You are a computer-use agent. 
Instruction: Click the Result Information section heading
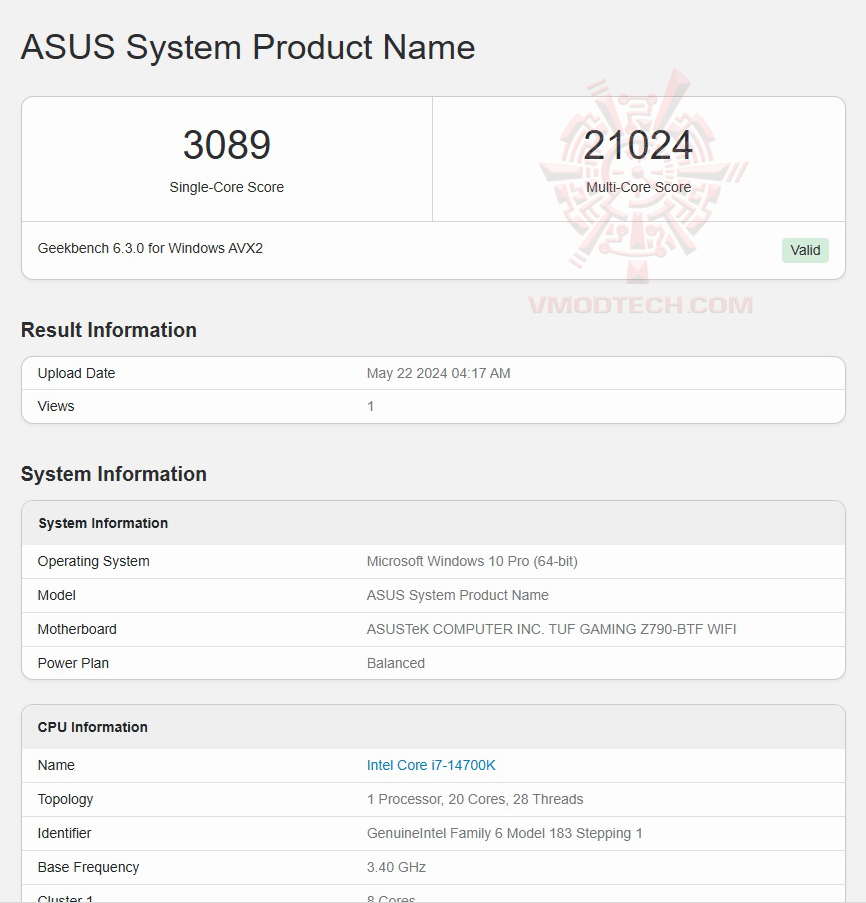click(109, 330)
